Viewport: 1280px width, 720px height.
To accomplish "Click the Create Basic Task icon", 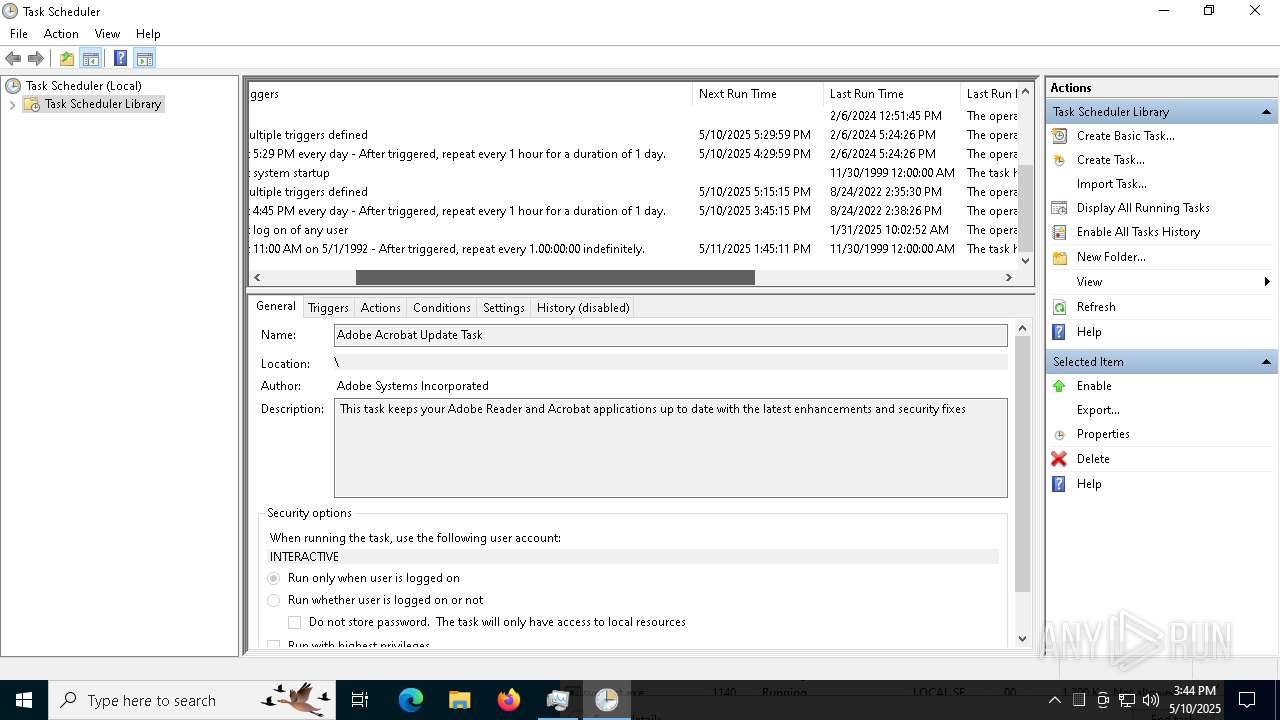I will pos(1059,136).
